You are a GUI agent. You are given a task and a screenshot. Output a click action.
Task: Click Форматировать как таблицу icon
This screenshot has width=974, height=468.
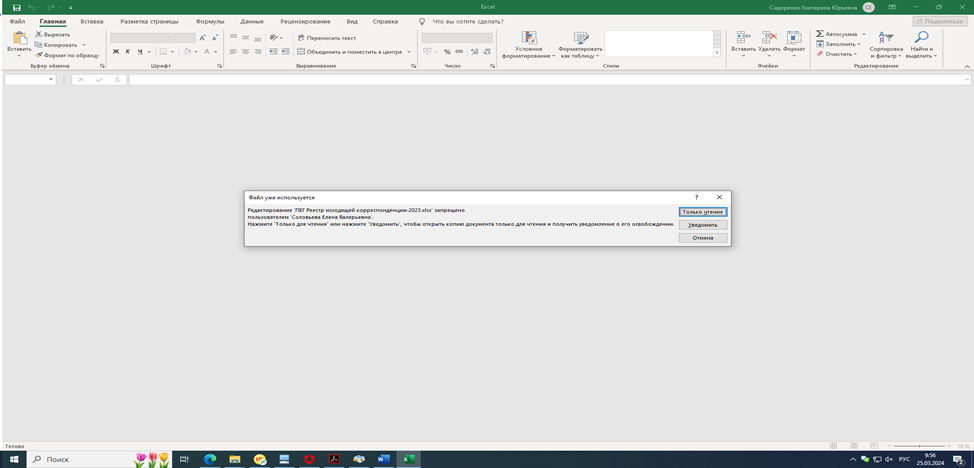click(x=580, y=37)
